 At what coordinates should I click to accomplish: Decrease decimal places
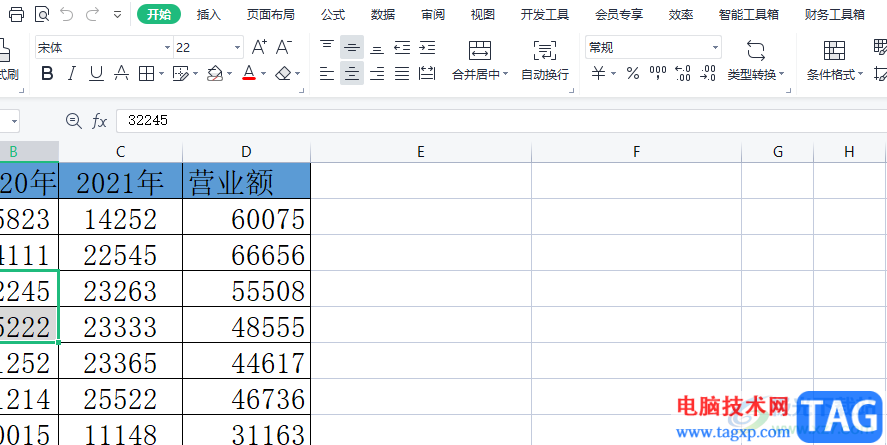coord(708,74)
